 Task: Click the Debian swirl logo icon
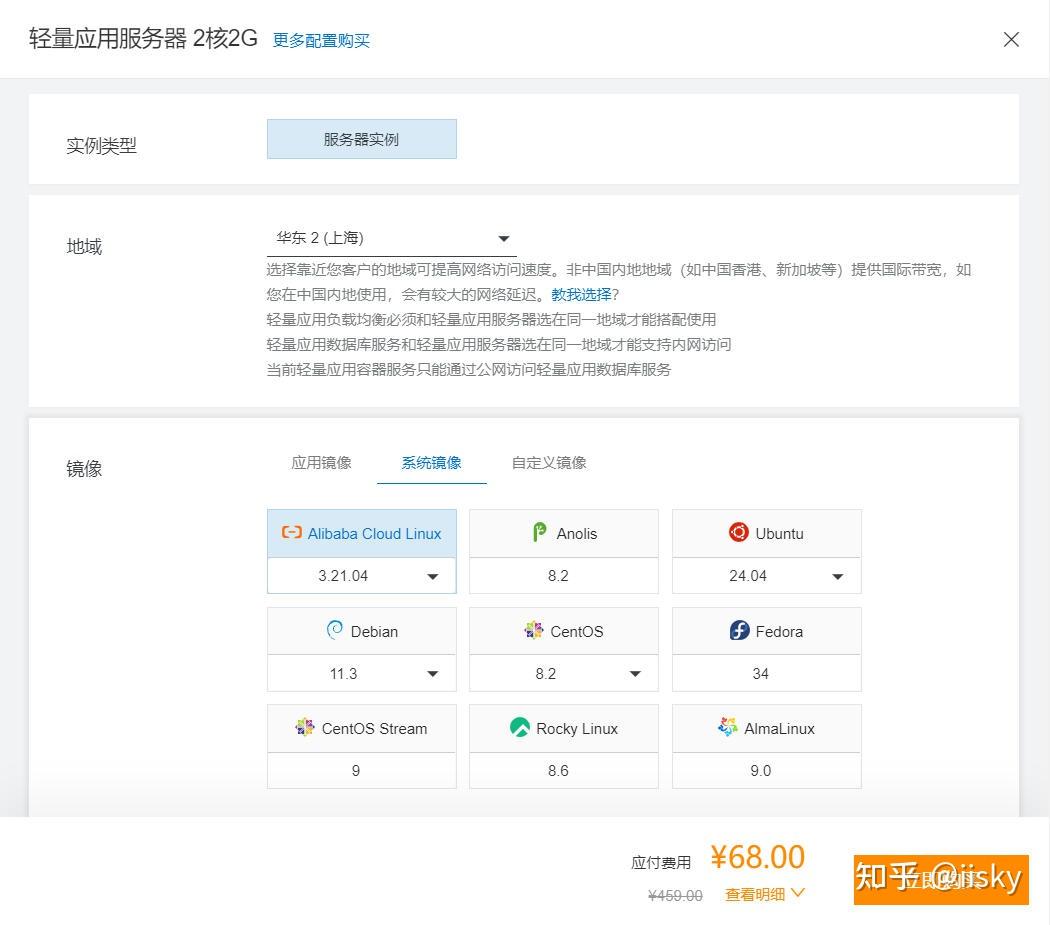point(334,630)
